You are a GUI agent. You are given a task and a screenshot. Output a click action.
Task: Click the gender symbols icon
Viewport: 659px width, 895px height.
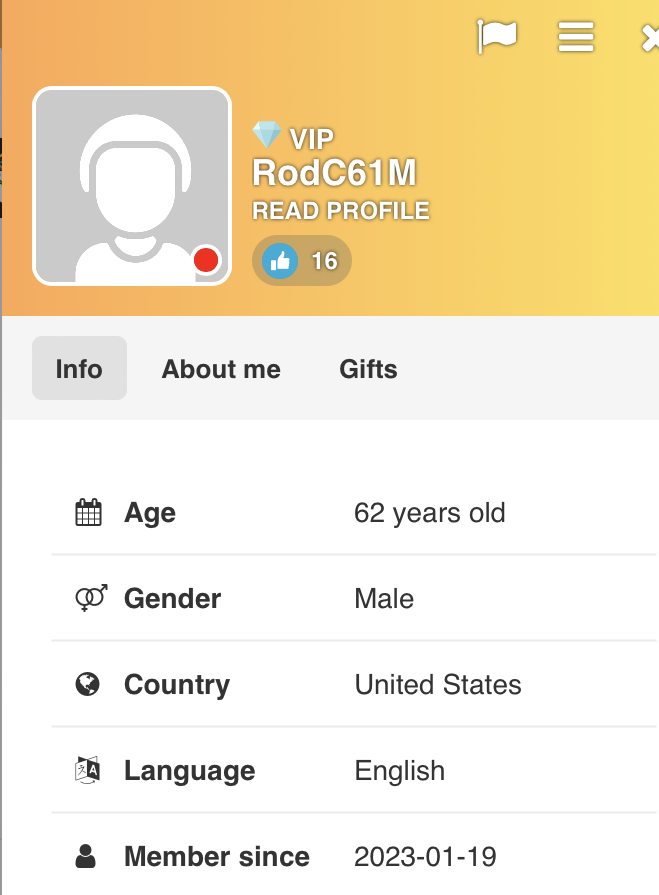pos(91,598)
